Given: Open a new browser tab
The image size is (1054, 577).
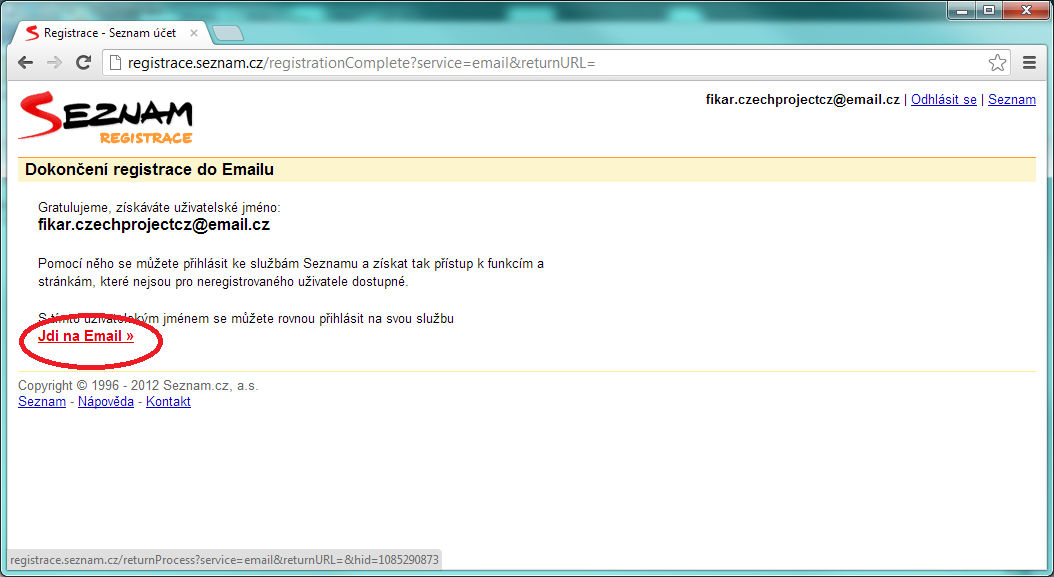Looking at the screenshot, I should point(227,33).
